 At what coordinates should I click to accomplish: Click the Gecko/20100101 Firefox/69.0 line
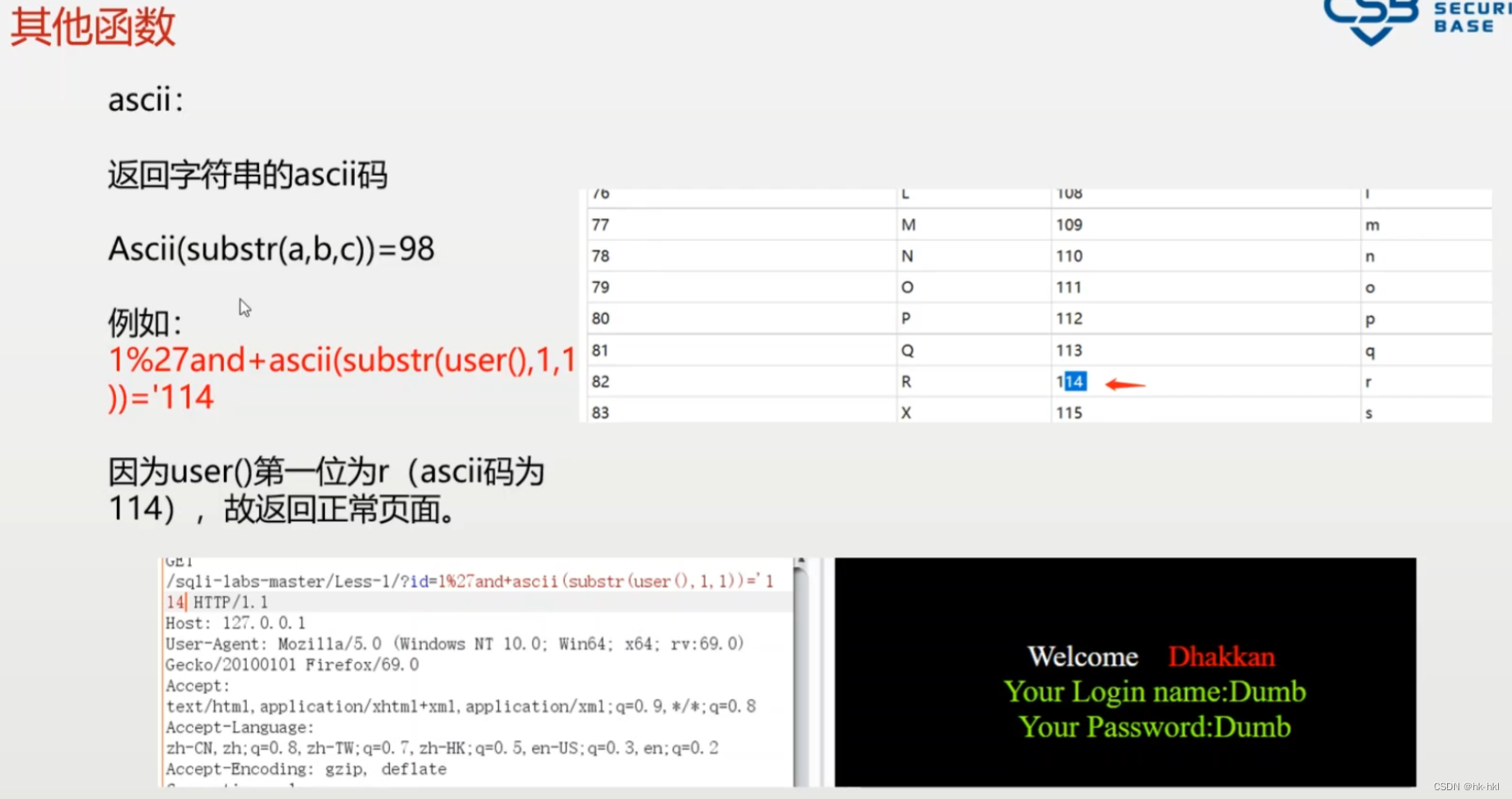pyautogui.click(x=293, y=665)
